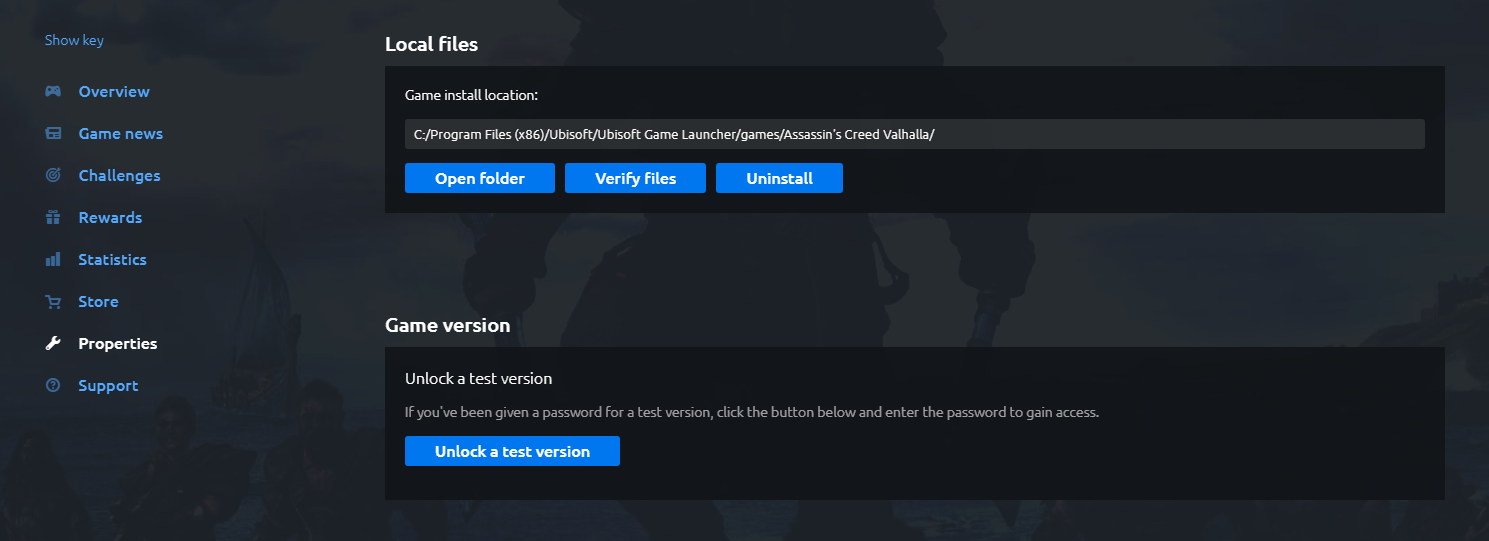Click the game install location path field
The image size is (1489, 541).
click(914, 135)
